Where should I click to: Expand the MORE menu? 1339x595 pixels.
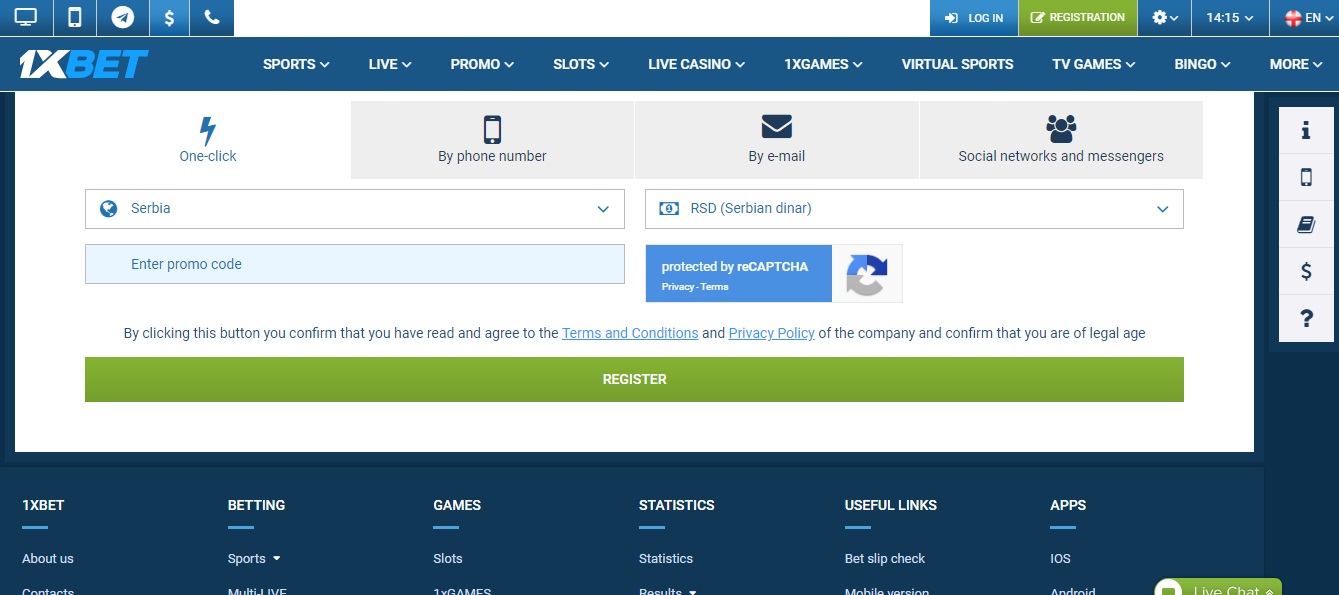[1297, 64]
